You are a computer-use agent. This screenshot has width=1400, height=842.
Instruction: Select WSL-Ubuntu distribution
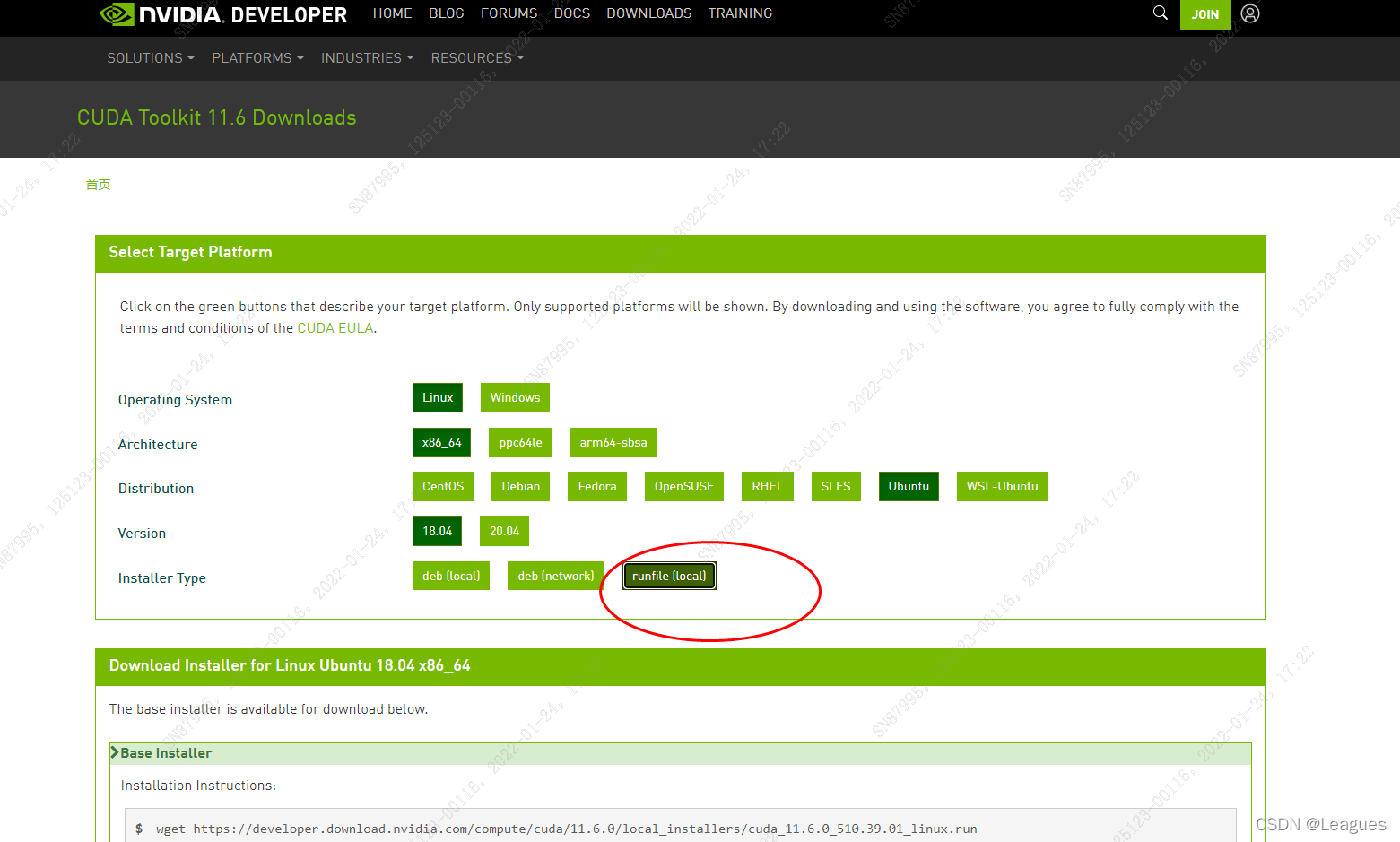click(1002, 486)
